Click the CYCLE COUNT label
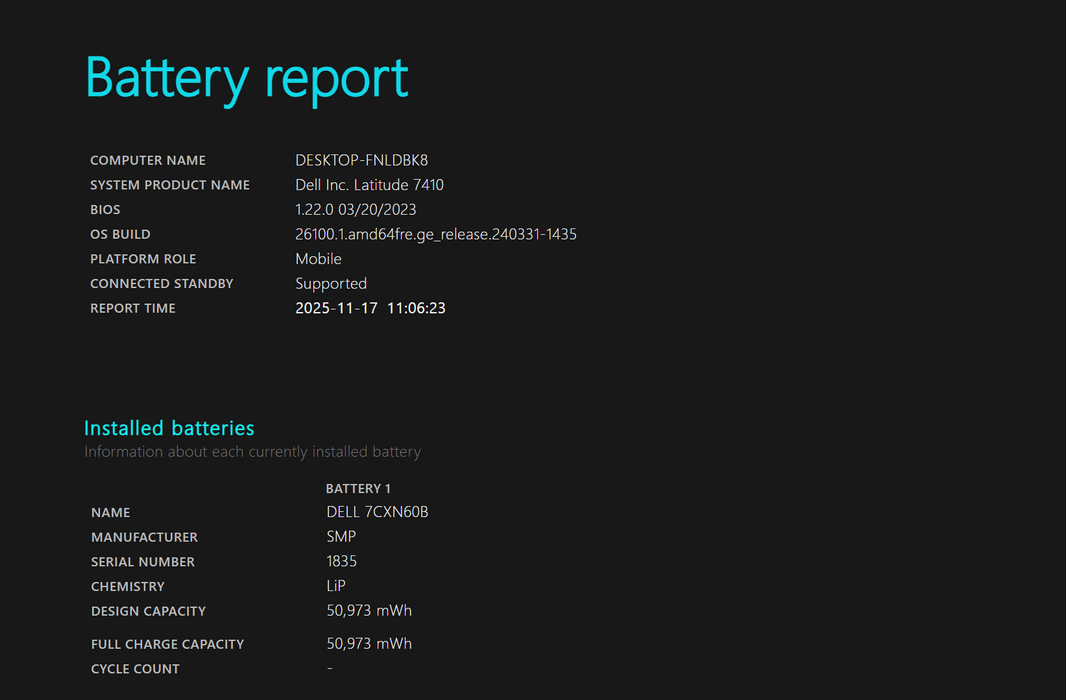Image resolution: width=1066 pixels, height=700 pixels. pos(135,669)
